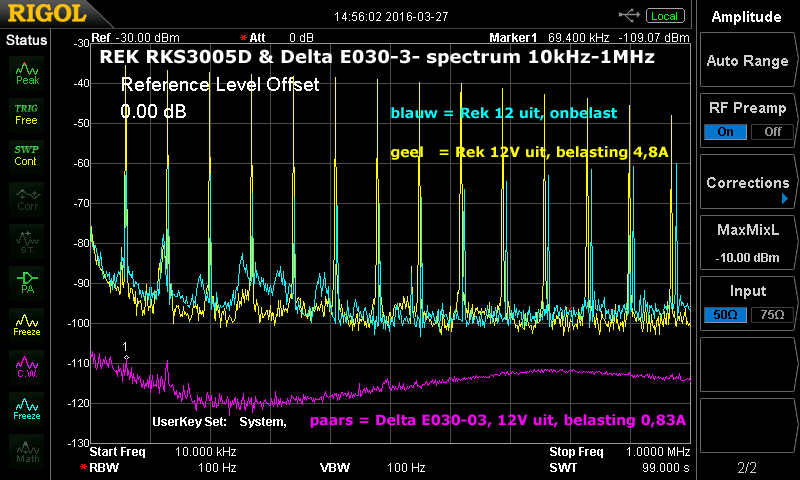Viewport: 800px width, 480px height.
Task: Click the 2/2 menu page indicator
Action: point(747,467)
